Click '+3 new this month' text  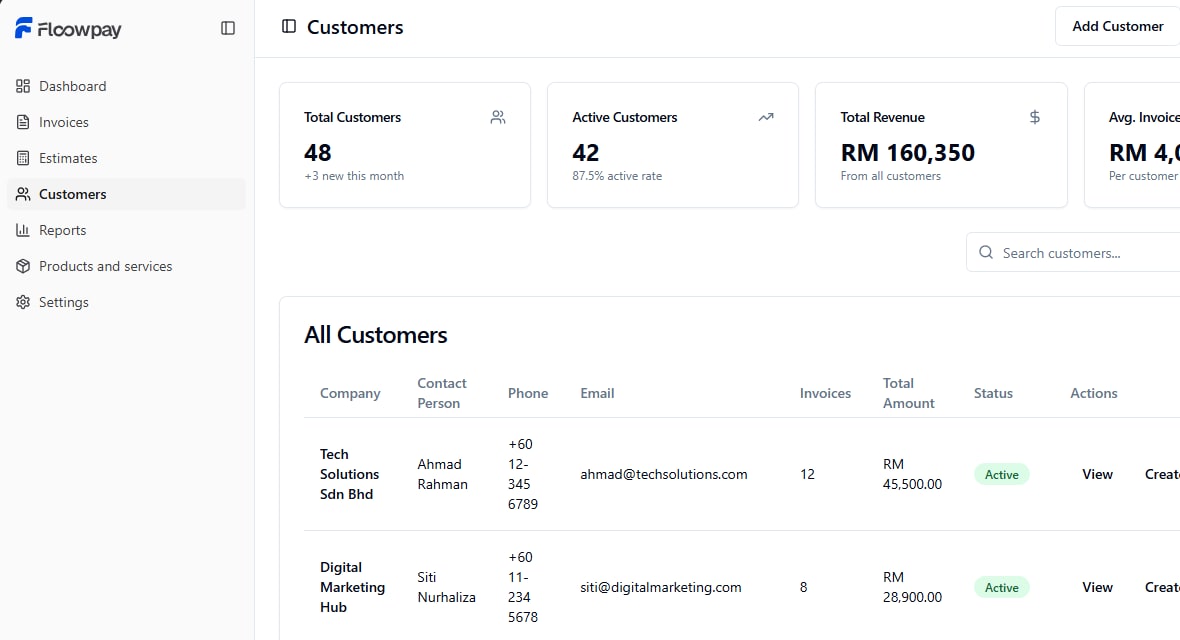(354, 176)
